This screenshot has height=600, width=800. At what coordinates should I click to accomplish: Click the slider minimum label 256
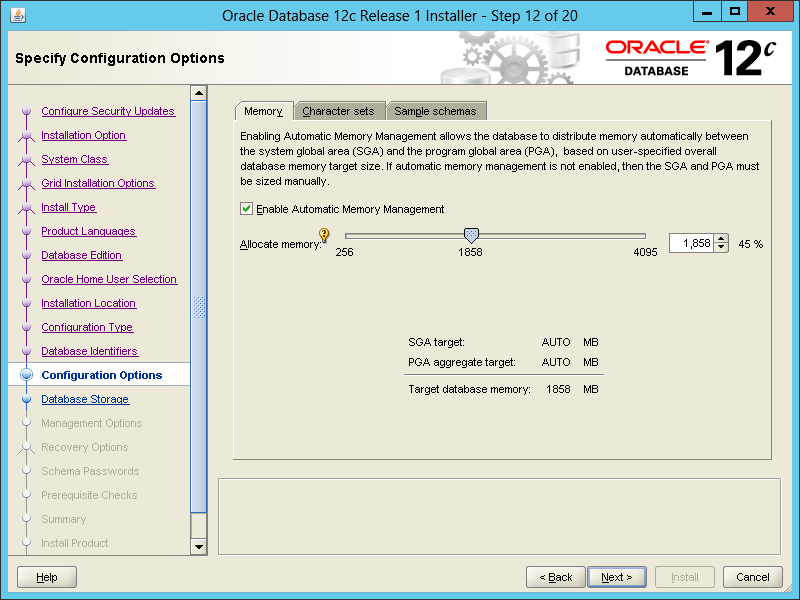[344, 252]
